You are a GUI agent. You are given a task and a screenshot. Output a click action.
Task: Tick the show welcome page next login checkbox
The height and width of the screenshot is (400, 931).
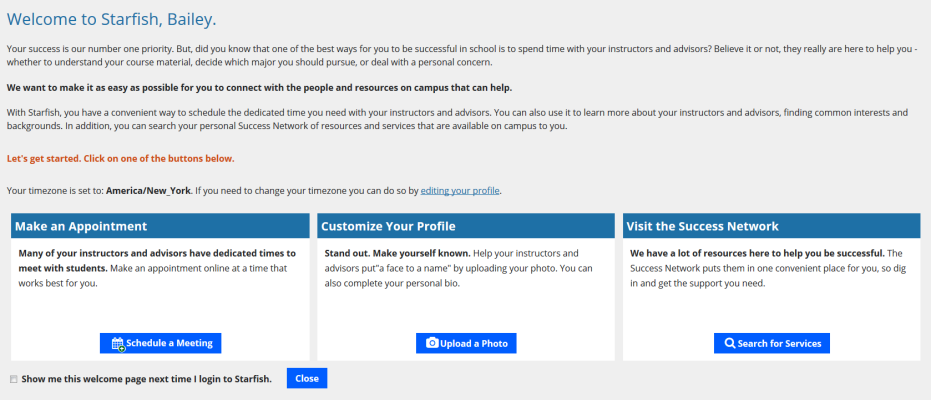pyautogui.click(x=14, y=379)
